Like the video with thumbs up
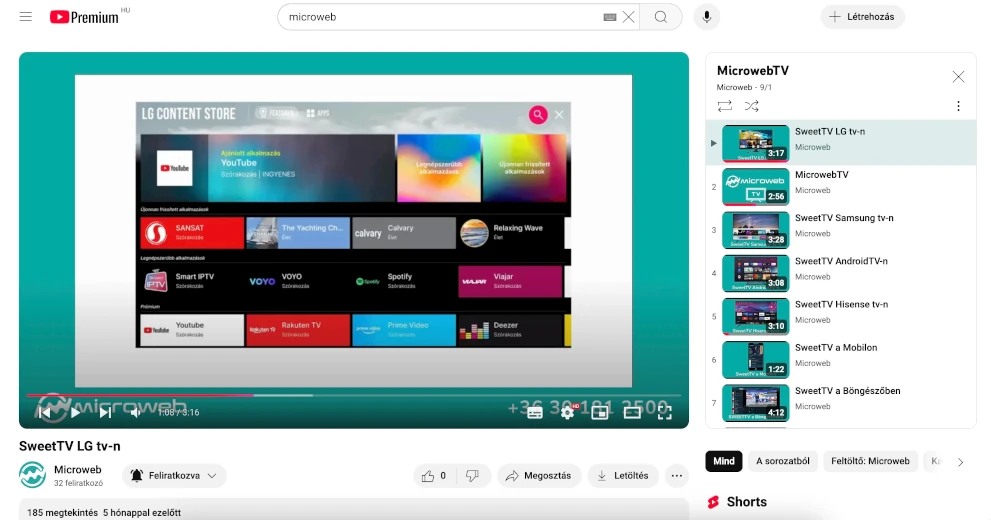This screenshot has height=520, width=991. [433, 476]
